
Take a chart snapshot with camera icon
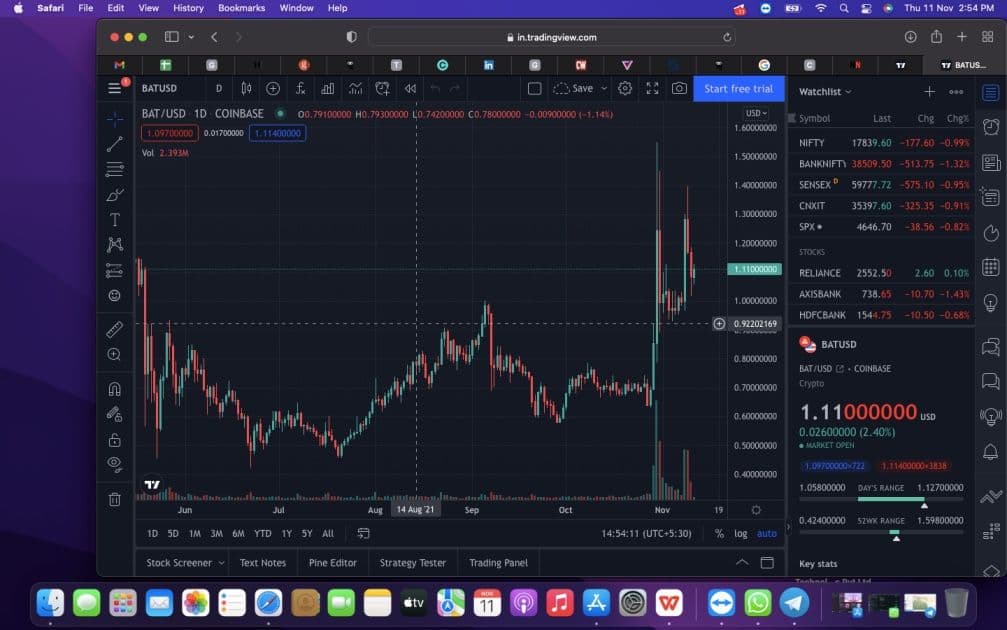coord(679,88)
